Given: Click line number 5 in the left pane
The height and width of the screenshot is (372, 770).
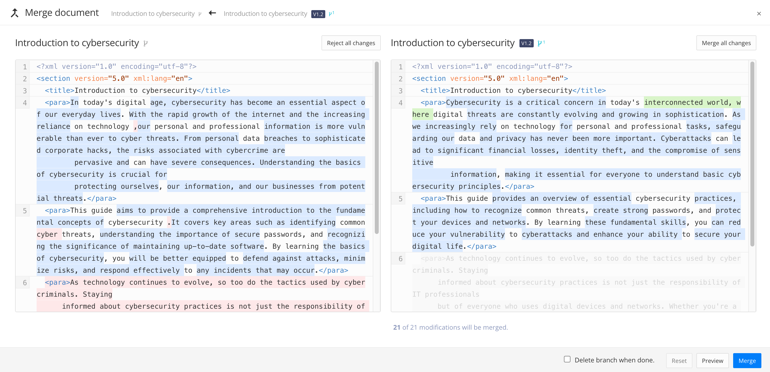Looking at the screenshot, I should tap(25, 211).
